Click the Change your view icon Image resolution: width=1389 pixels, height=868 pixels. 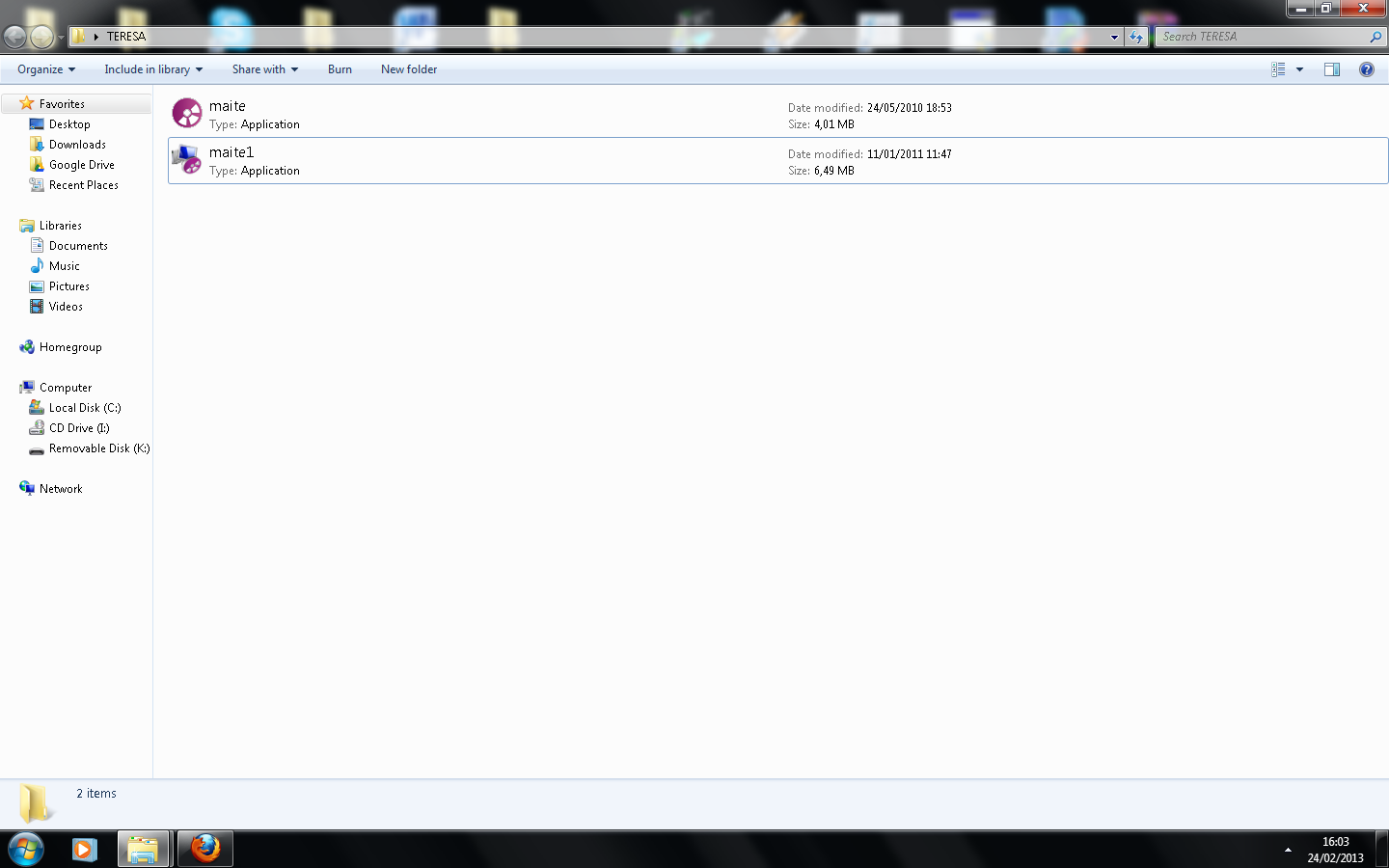[1278, 69]
